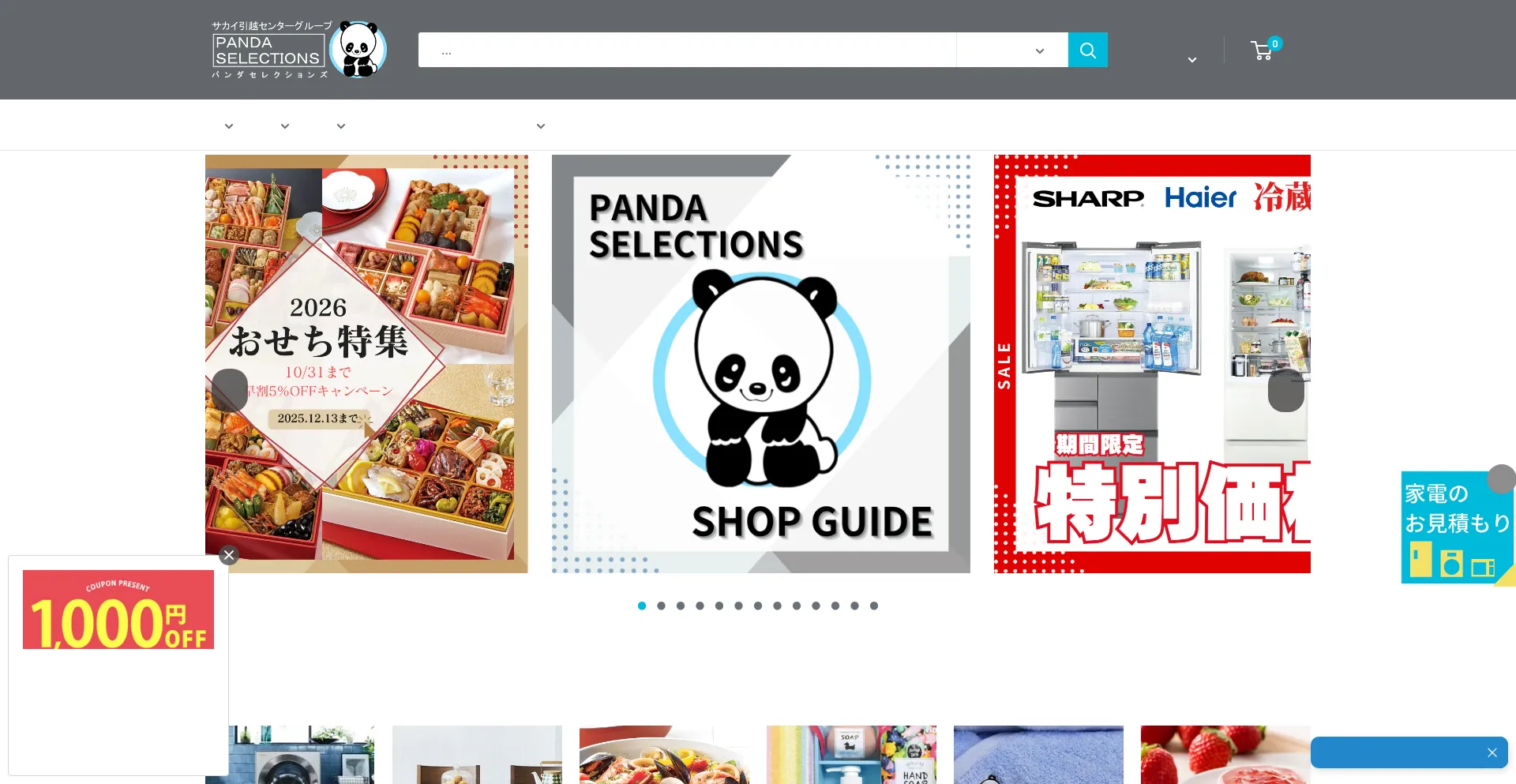Viewport: 1516px width, 784px height.
Task: Expand the second navigation menu chevron
Action: pyautogui.click(x=285, y=126)
